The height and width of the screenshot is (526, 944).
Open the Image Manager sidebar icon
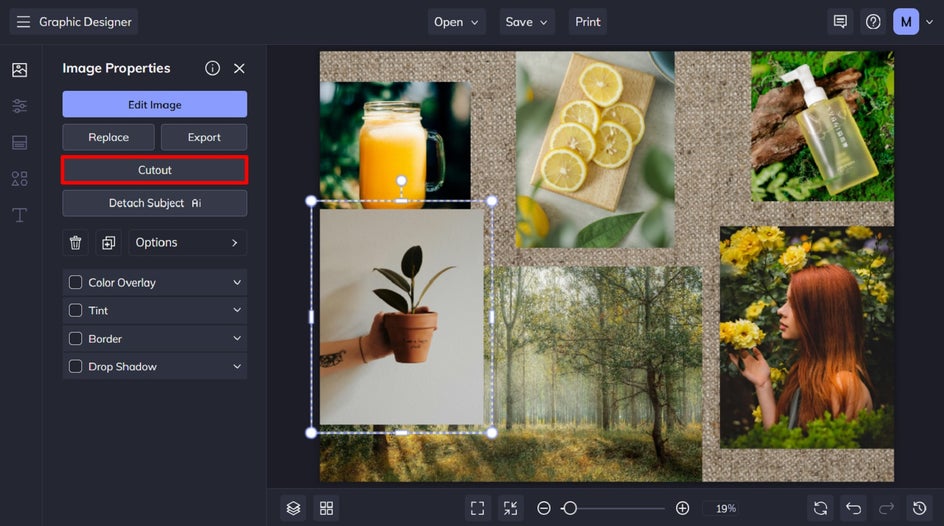pos(19,70)
